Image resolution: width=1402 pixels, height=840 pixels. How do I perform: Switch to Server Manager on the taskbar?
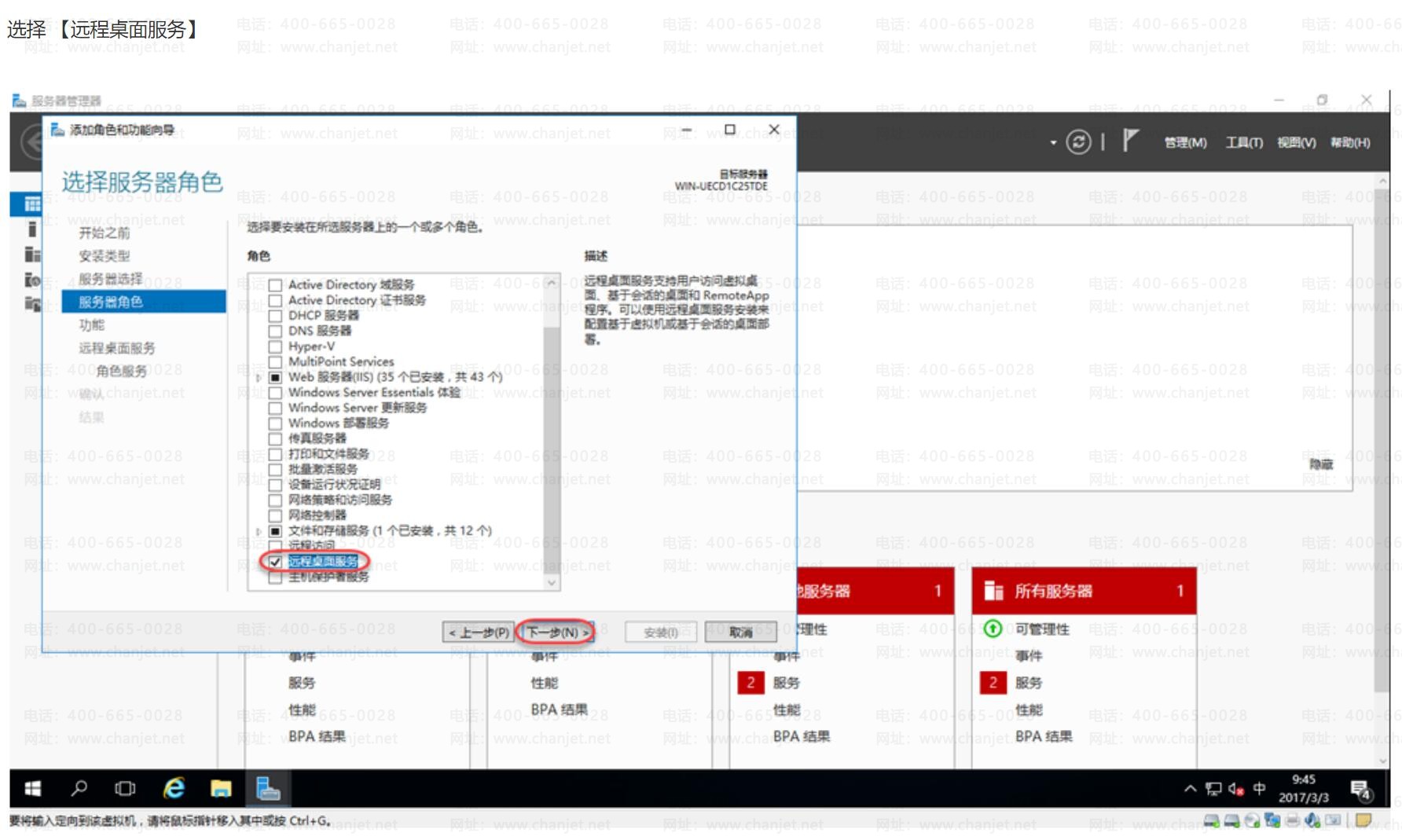(x=268, y=788)
